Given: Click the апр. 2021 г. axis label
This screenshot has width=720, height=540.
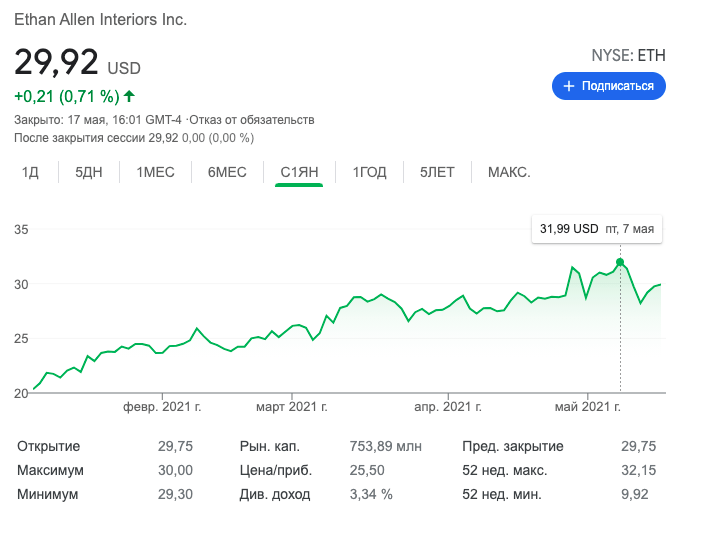Looking at the screenshot, I should pyautogui.click(x=448, y=407).
